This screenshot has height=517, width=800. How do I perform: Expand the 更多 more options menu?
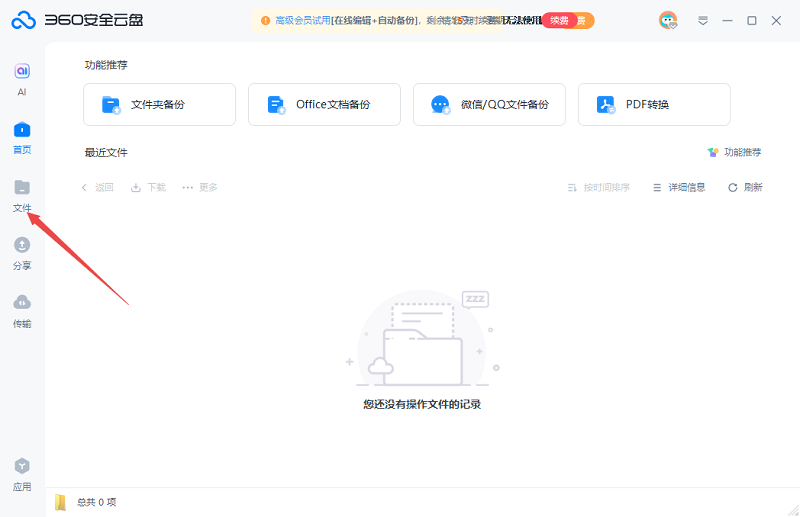point(200,187)
